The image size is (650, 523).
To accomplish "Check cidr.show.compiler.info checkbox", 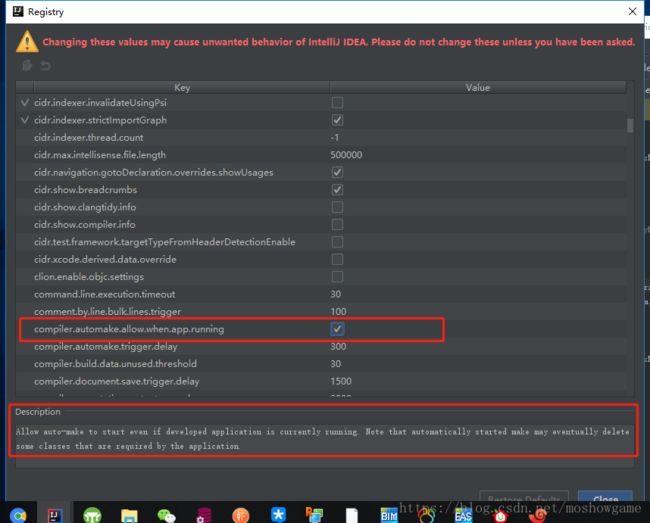I will pyautogui.click(x=337, y=224).
